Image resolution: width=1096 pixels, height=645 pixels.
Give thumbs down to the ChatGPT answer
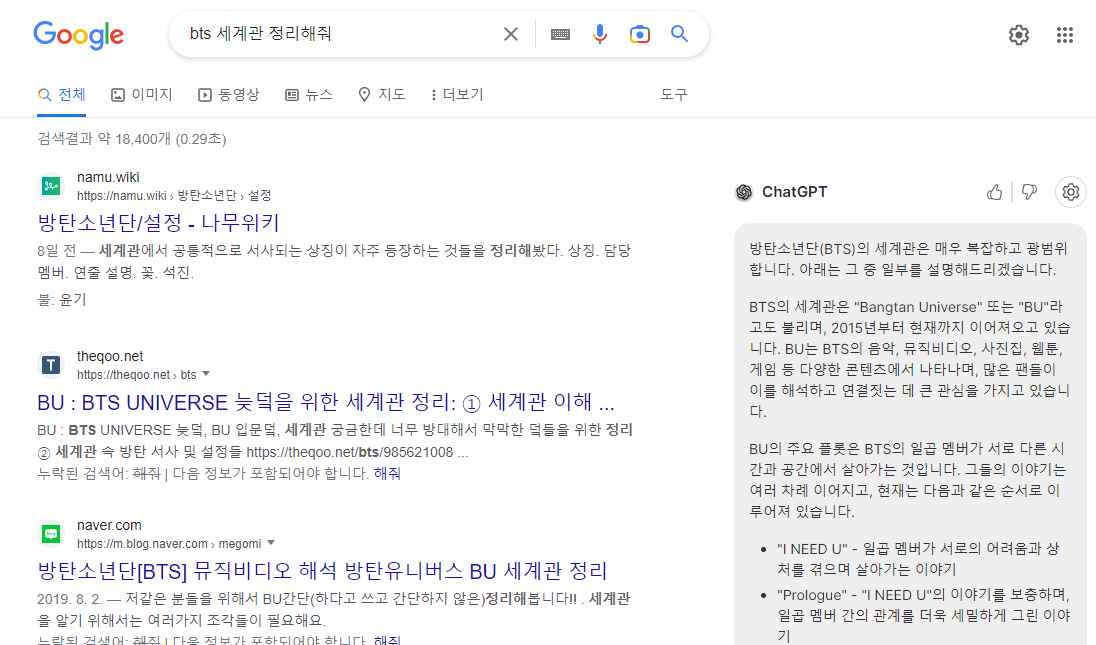pos(1029,192)
